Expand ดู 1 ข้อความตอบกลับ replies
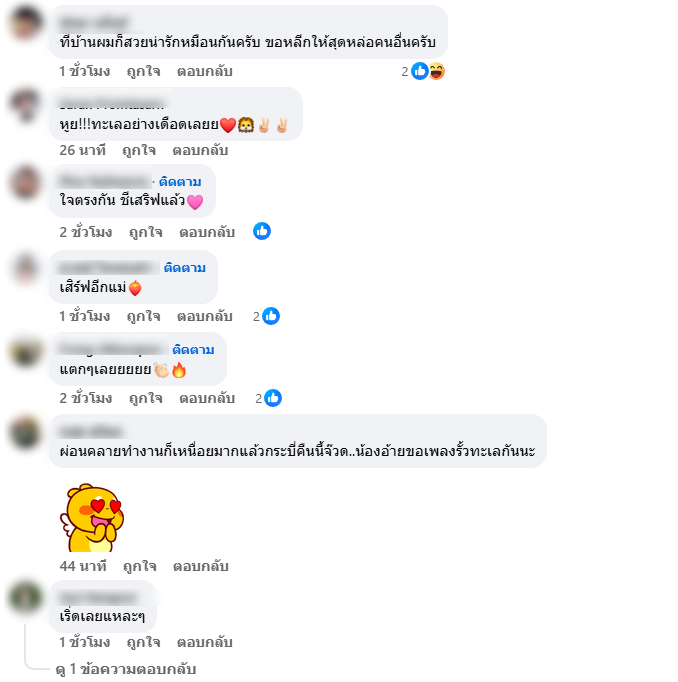Viewport: 678px width, 682px height. (126, 669)
